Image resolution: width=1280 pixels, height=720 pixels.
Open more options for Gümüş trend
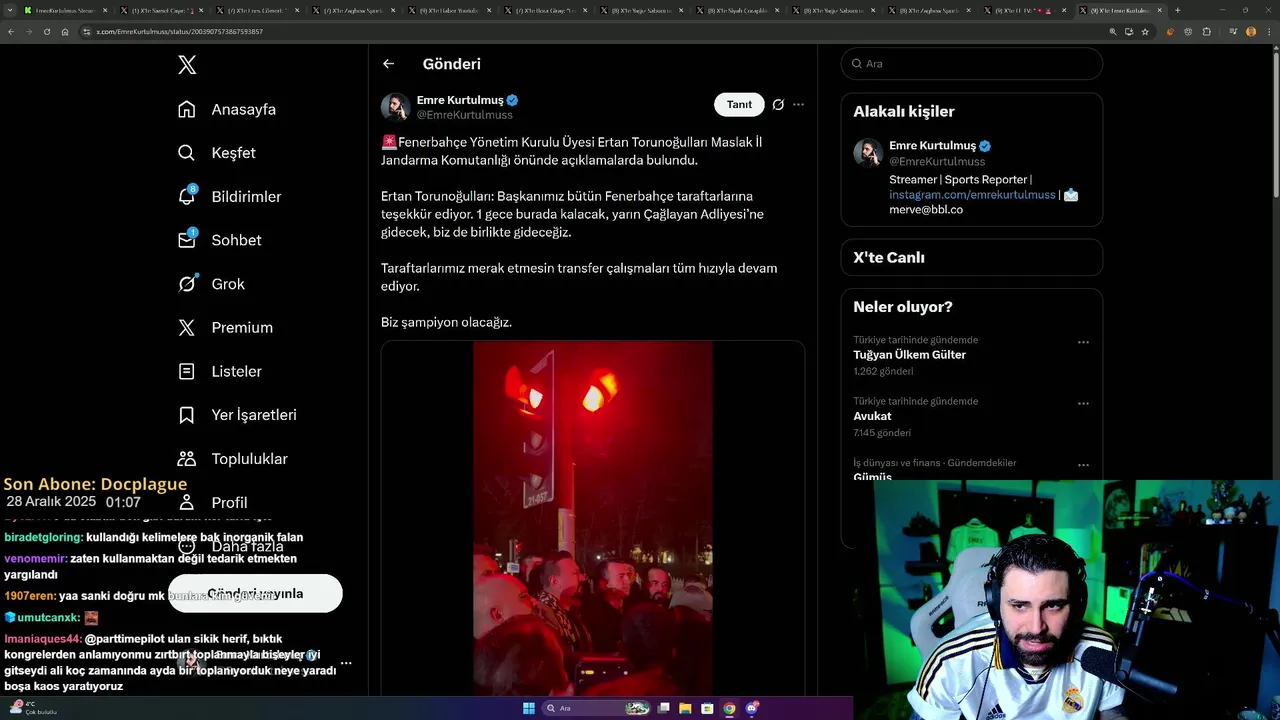pyautogui.click(x=1083, y=466)
